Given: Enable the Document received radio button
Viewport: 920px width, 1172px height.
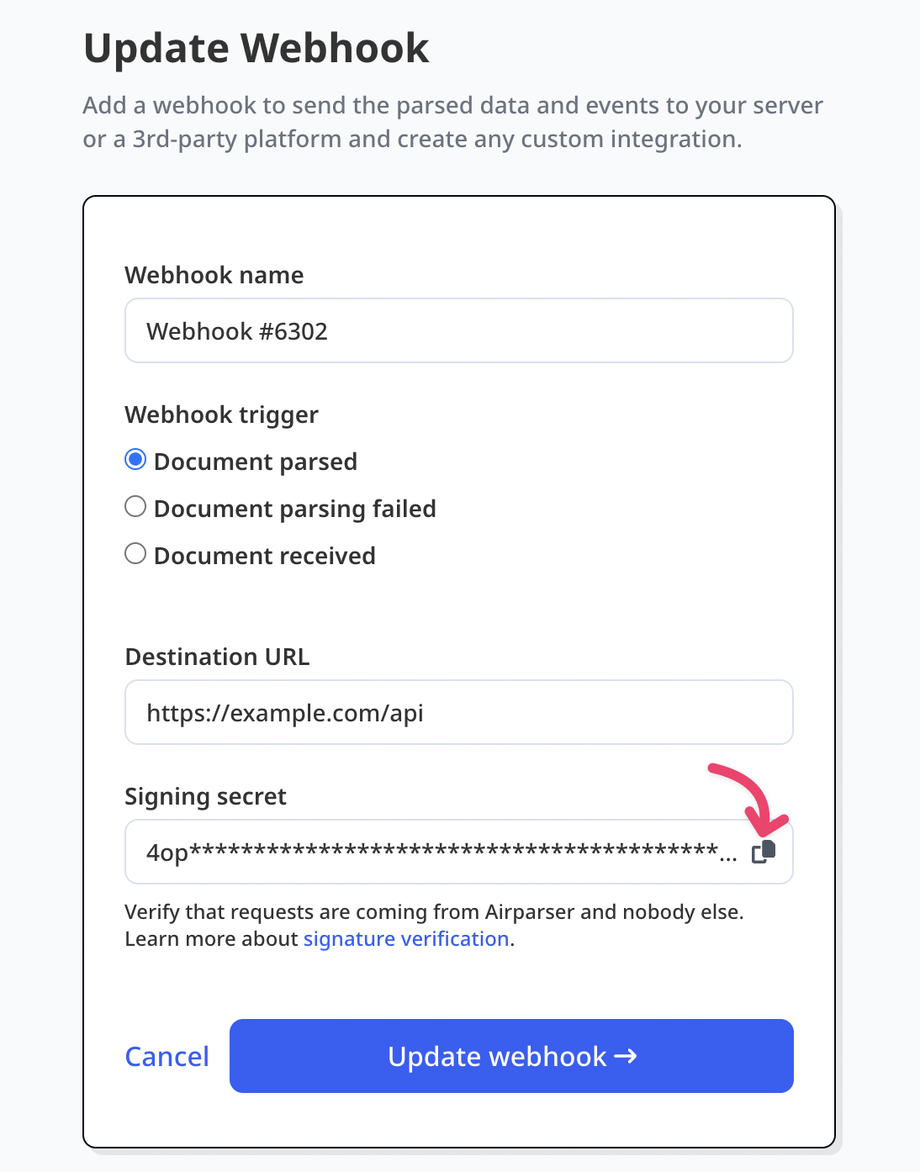Looking at the screenshot, I should tap(135, 554).
